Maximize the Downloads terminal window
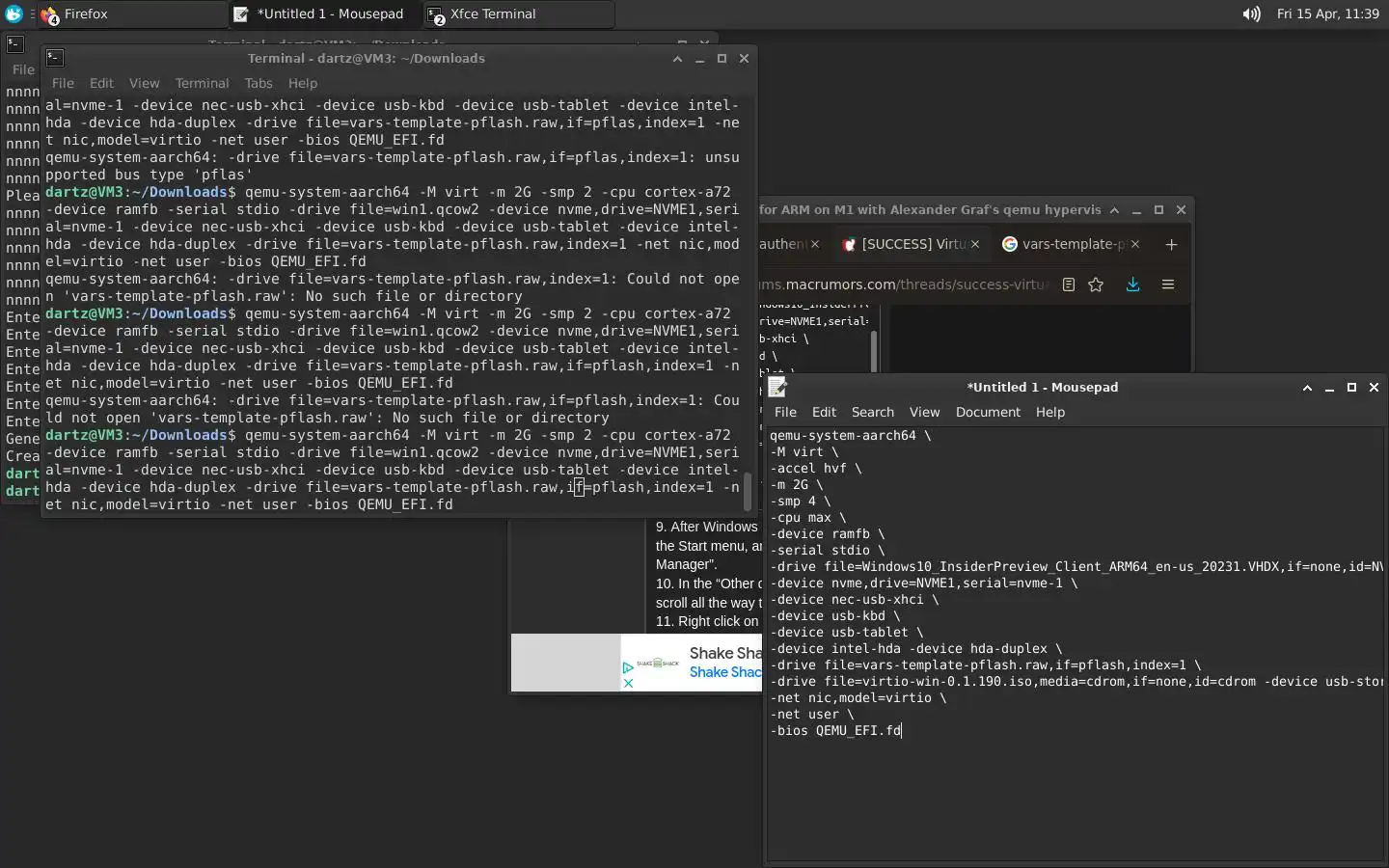The height and width of the screenshot is (868, 1389). click(x=722, y=58)
